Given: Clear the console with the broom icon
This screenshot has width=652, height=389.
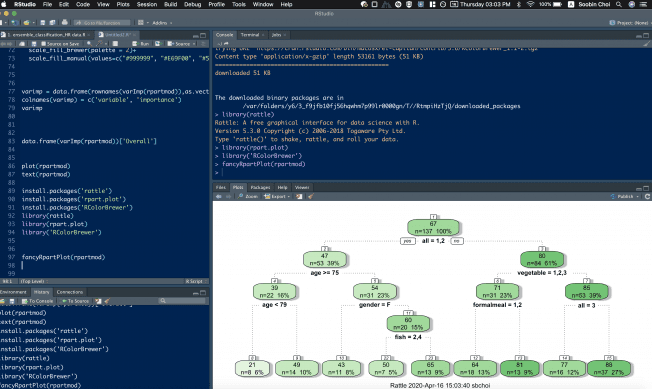Looking at the screenshot, I should tap(646, 43).
